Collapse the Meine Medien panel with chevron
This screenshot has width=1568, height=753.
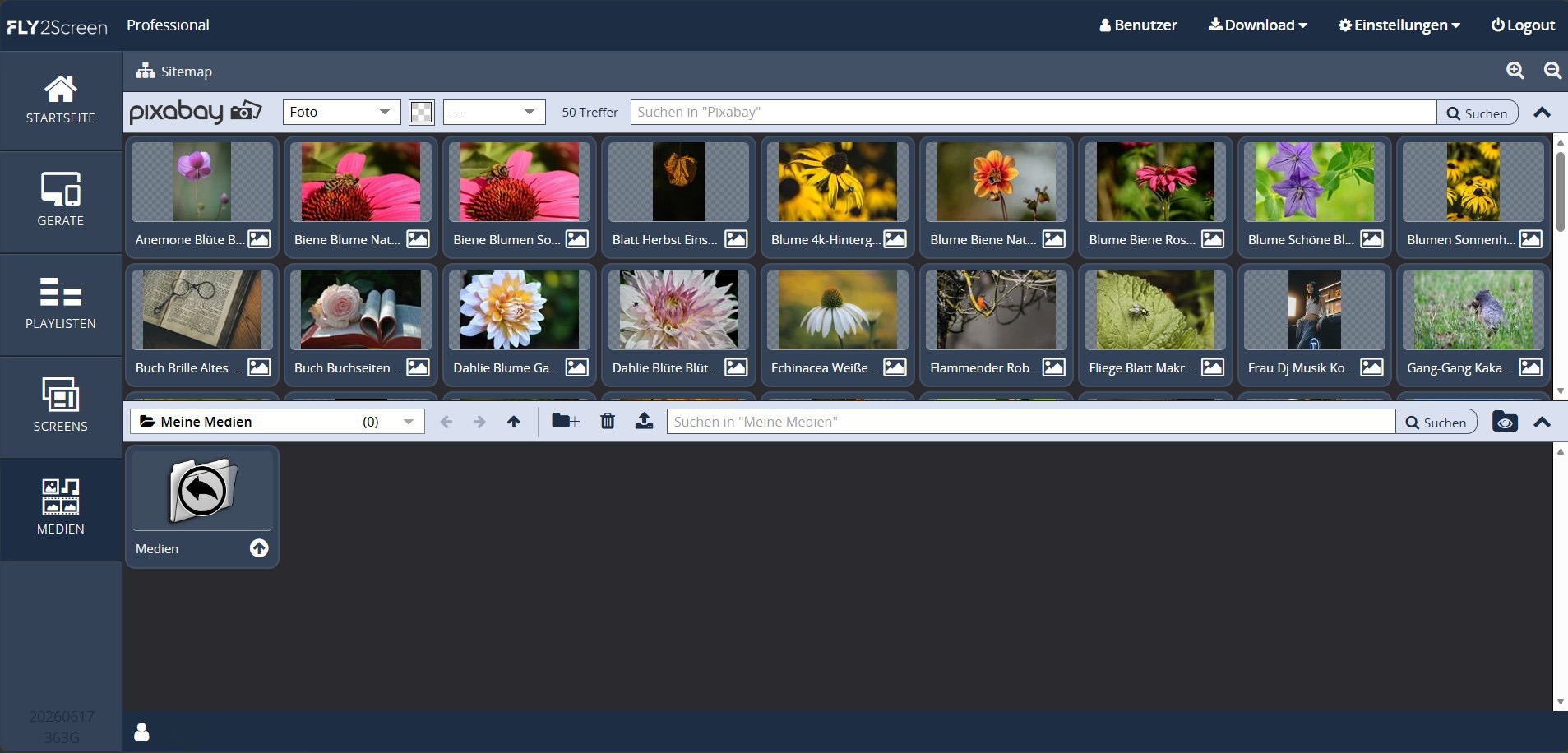[x=1543, y=422]
